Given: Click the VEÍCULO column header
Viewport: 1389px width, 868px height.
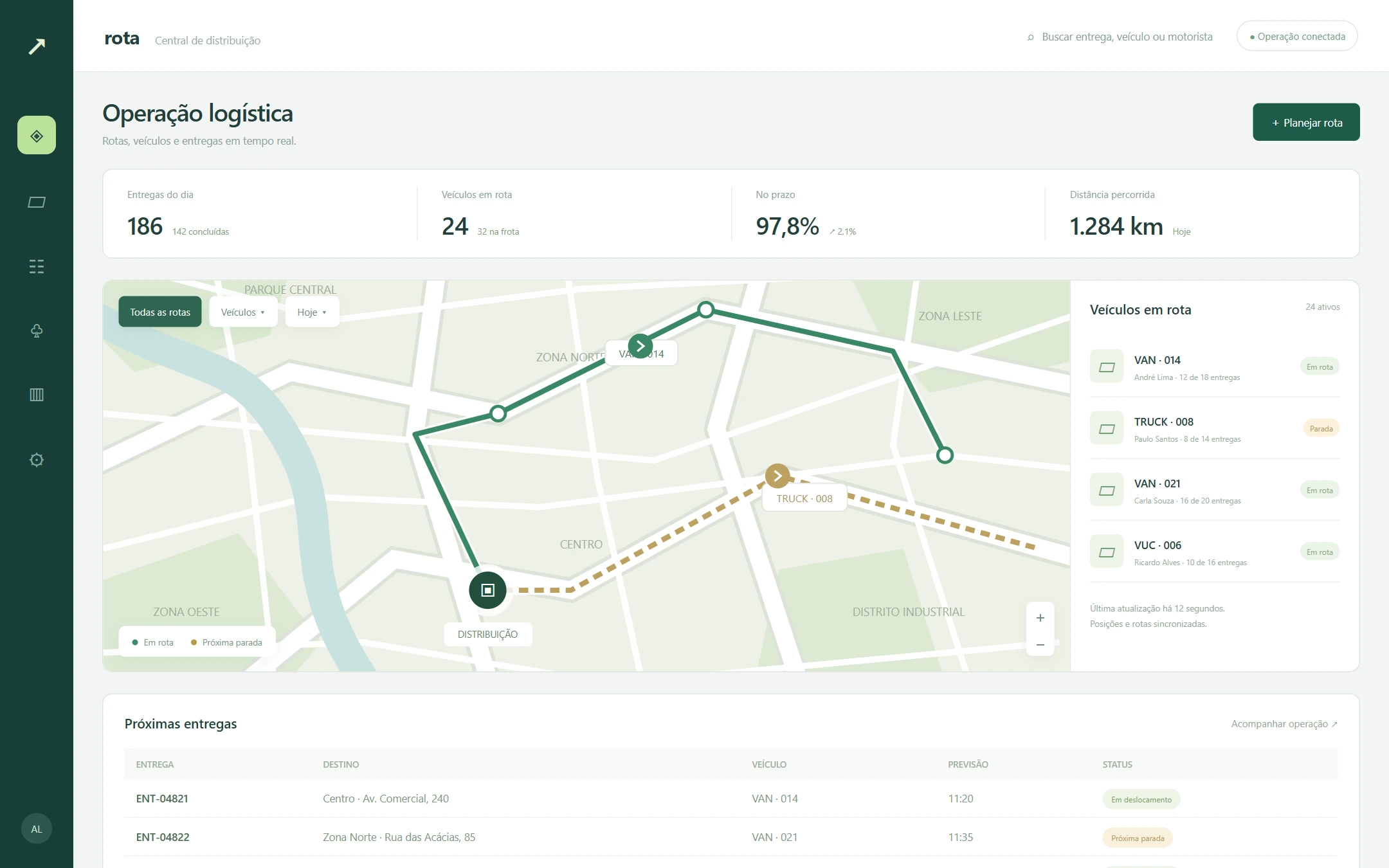Looking at the screenshot, I should pyautogui.click(x=769, y=764).
